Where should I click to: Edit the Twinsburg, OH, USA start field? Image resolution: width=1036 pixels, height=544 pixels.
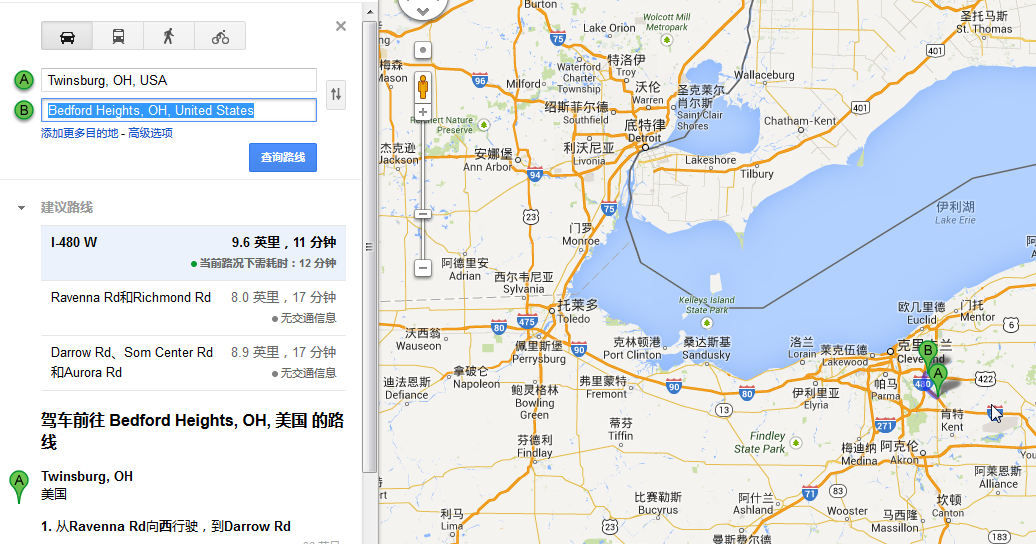coord(178,80)
